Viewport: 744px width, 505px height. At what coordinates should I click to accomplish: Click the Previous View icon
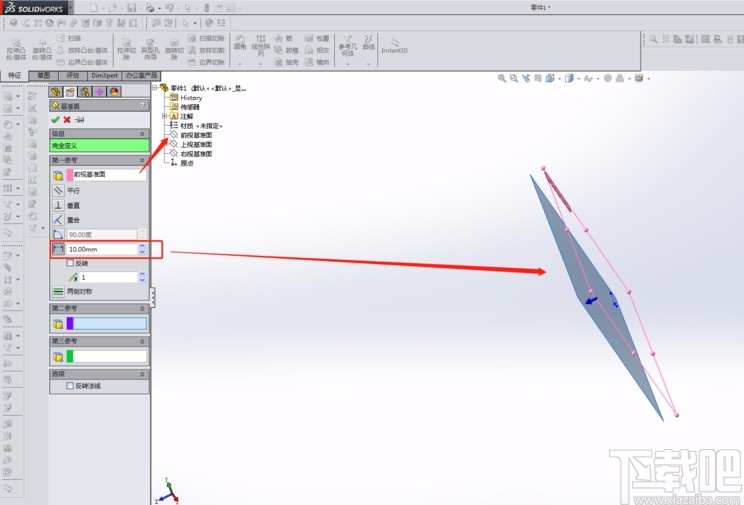click(526, 78)
